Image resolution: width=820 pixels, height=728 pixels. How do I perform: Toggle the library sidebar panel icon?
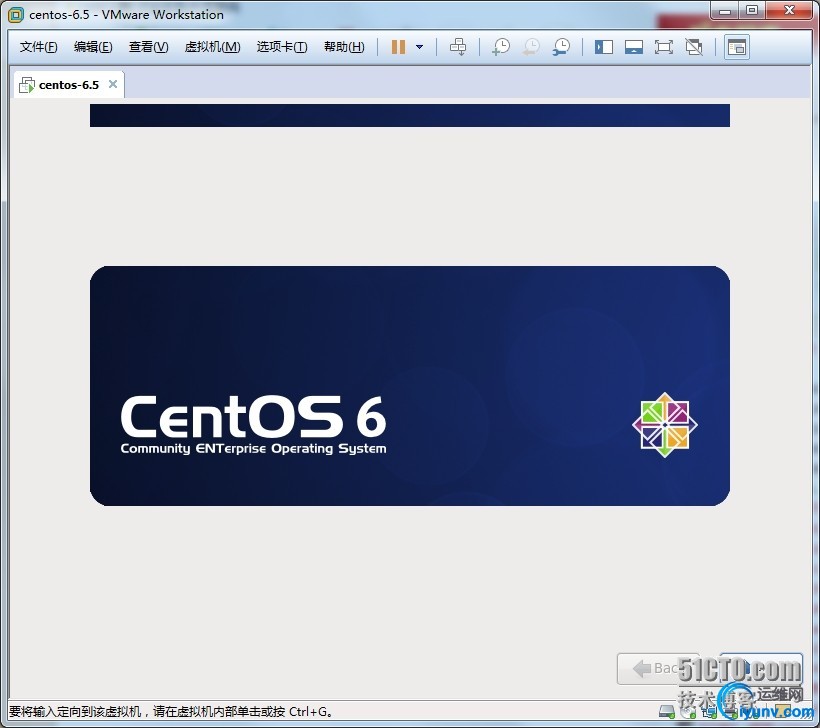[604, 47]
